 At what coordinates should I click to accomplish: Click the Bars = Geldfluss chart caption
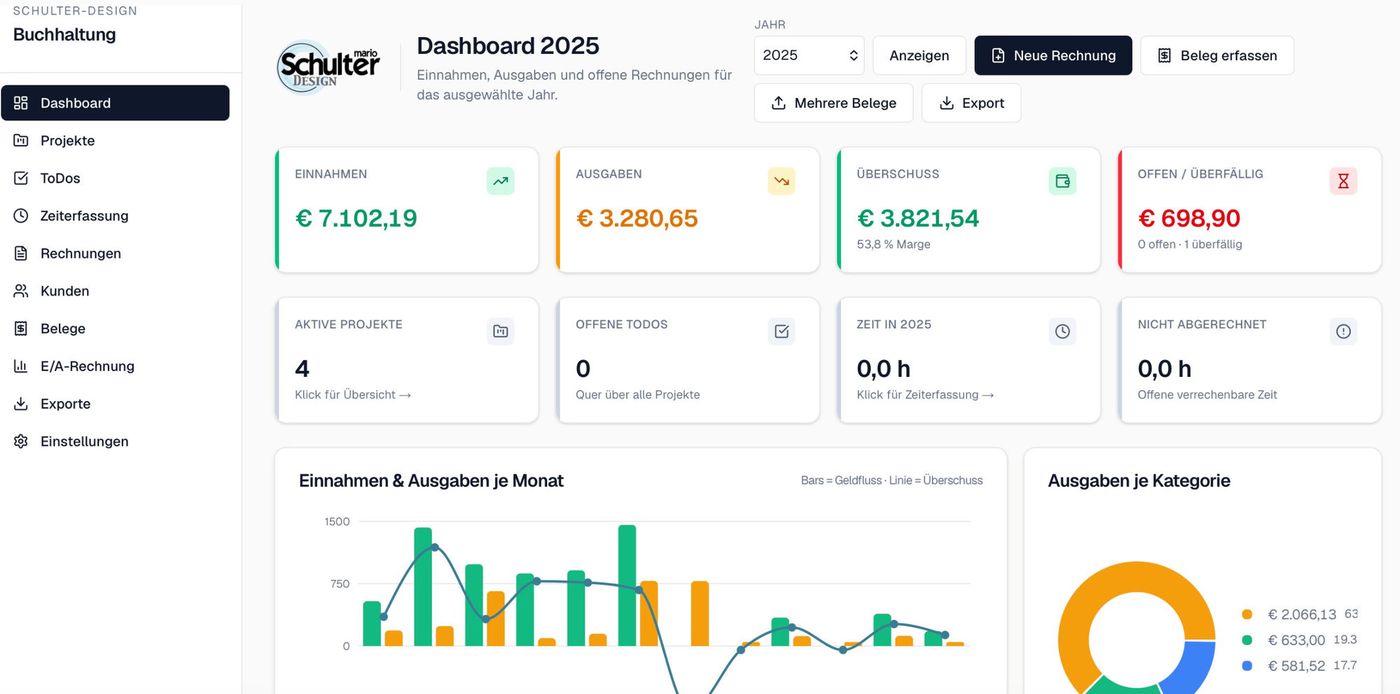(892, 481)
